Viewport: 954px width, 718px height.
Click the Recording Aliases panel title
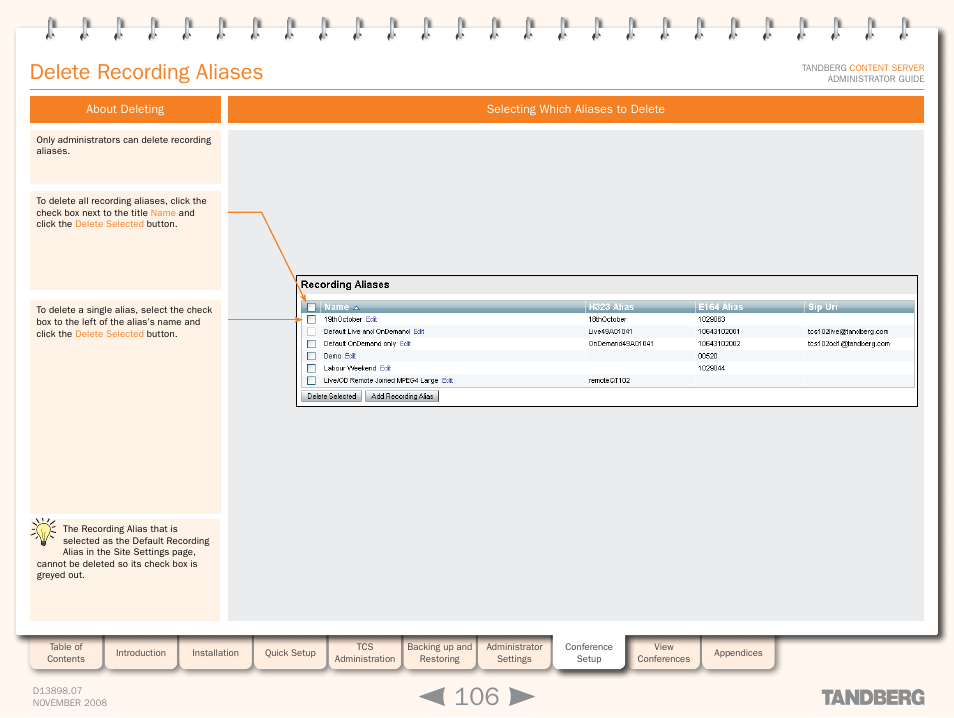click(345, 285)
